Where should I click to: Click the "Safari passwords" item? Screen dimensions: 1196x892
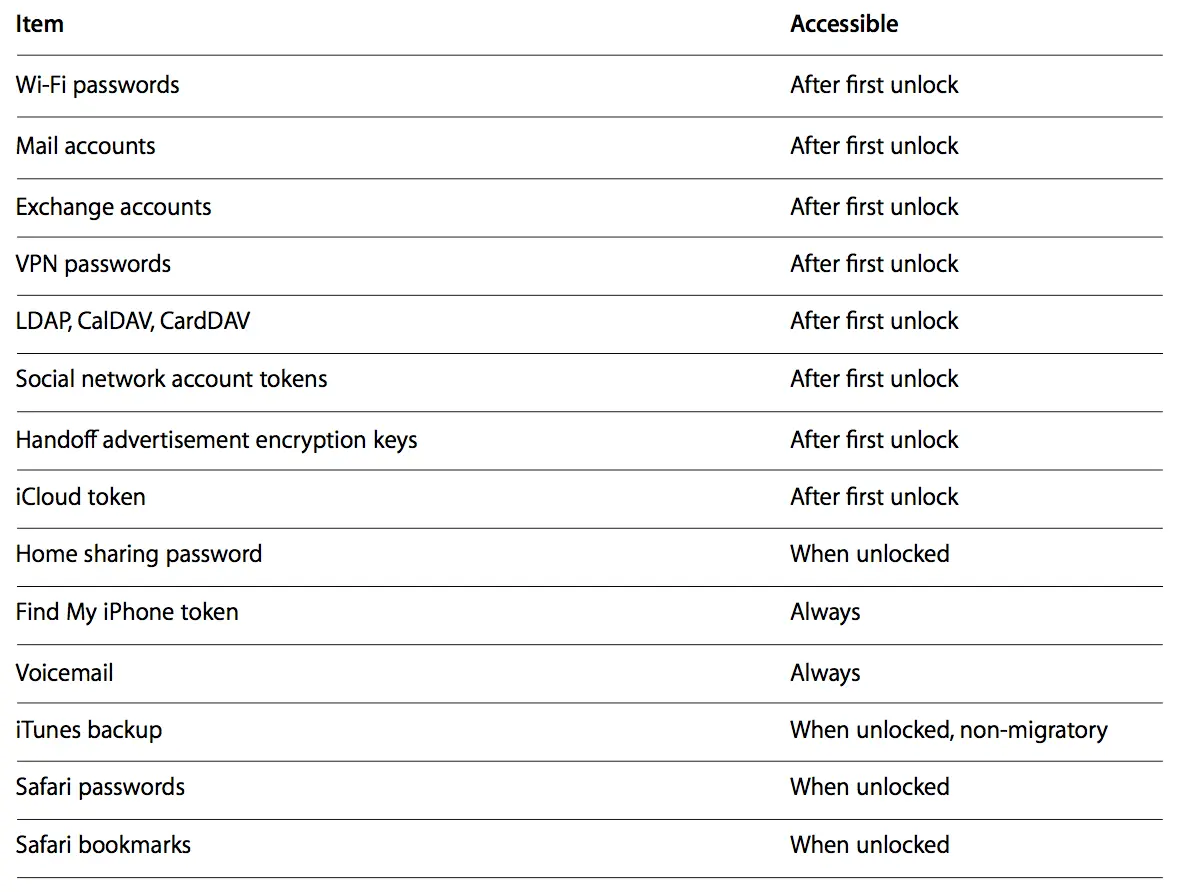pyautogui.click(x=101, y=787)
